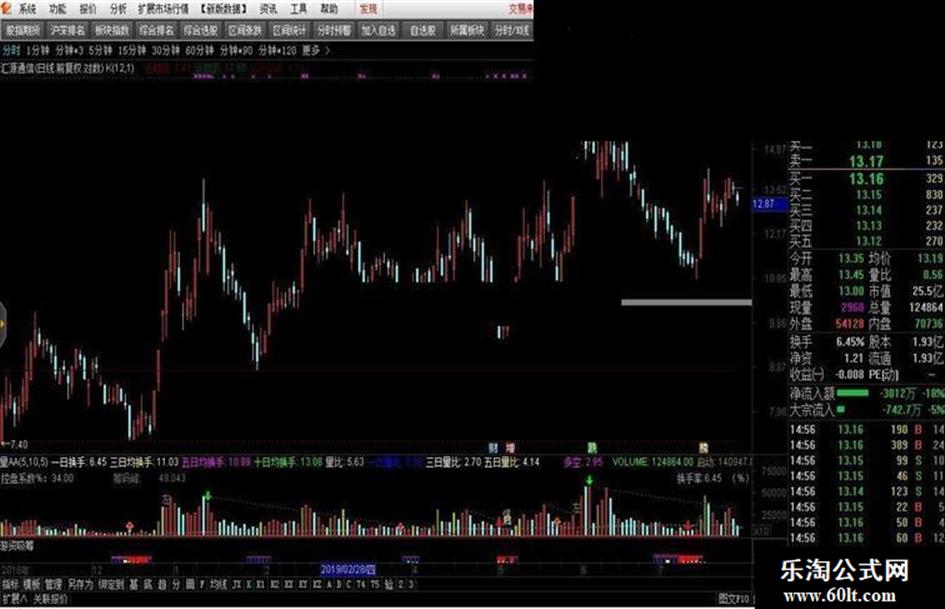Click the 综合选股 toolbar button
945x609 pixels.
point(201,30)
